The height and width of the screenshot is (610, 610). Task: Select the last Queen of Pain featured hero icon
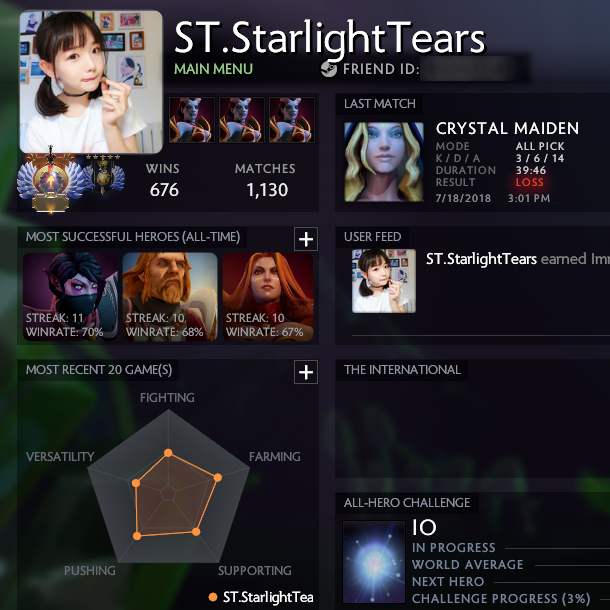coord(292,120)
